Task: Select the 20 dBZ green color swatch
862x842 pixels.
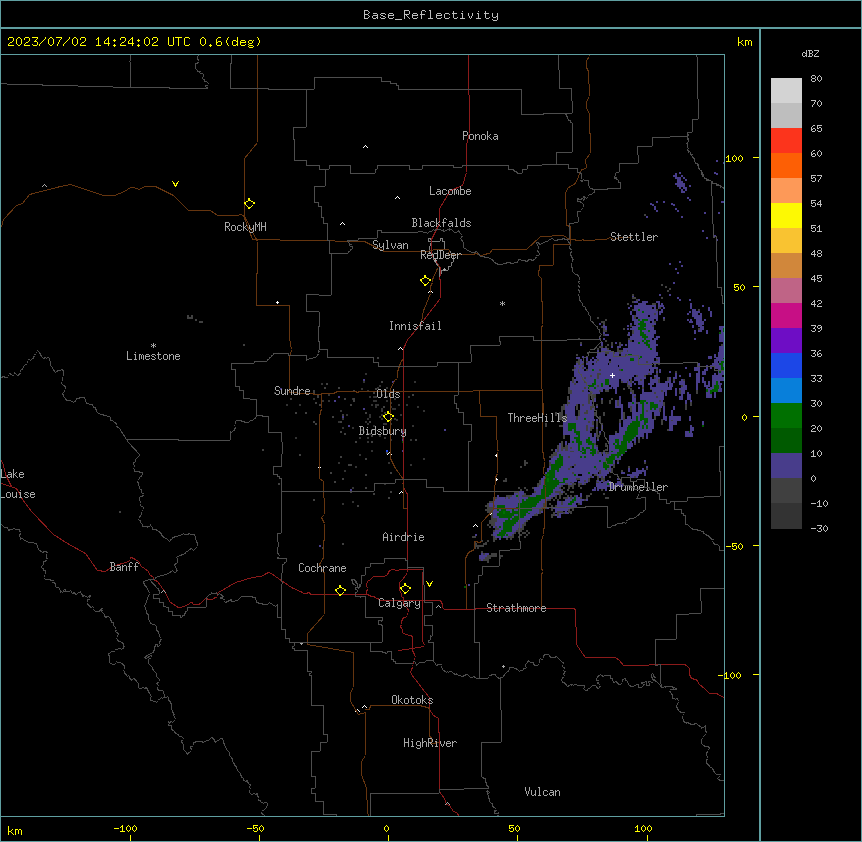Action: 786,440
